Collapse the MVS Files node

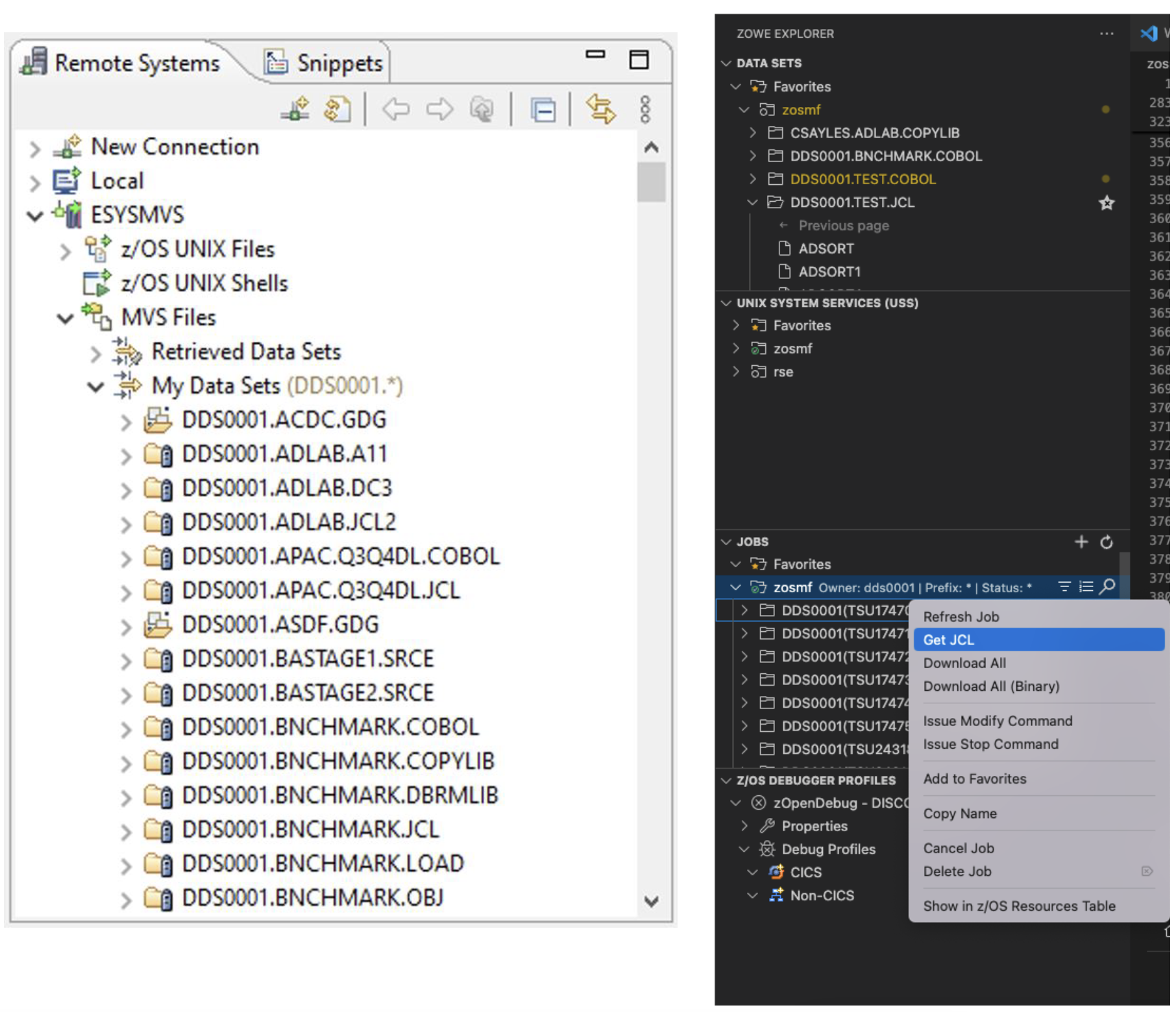point(65,319)
